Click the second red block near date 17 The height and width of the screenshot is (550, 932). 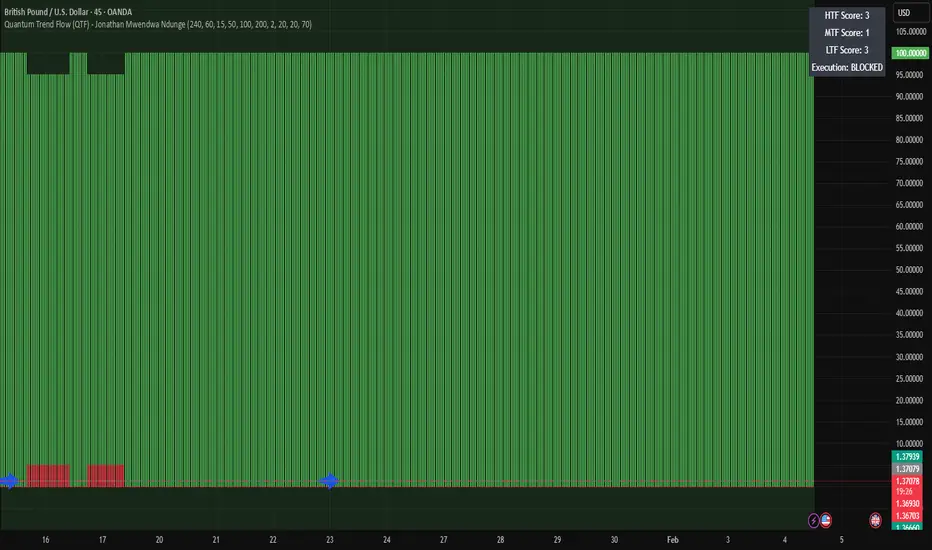[106, 476]
